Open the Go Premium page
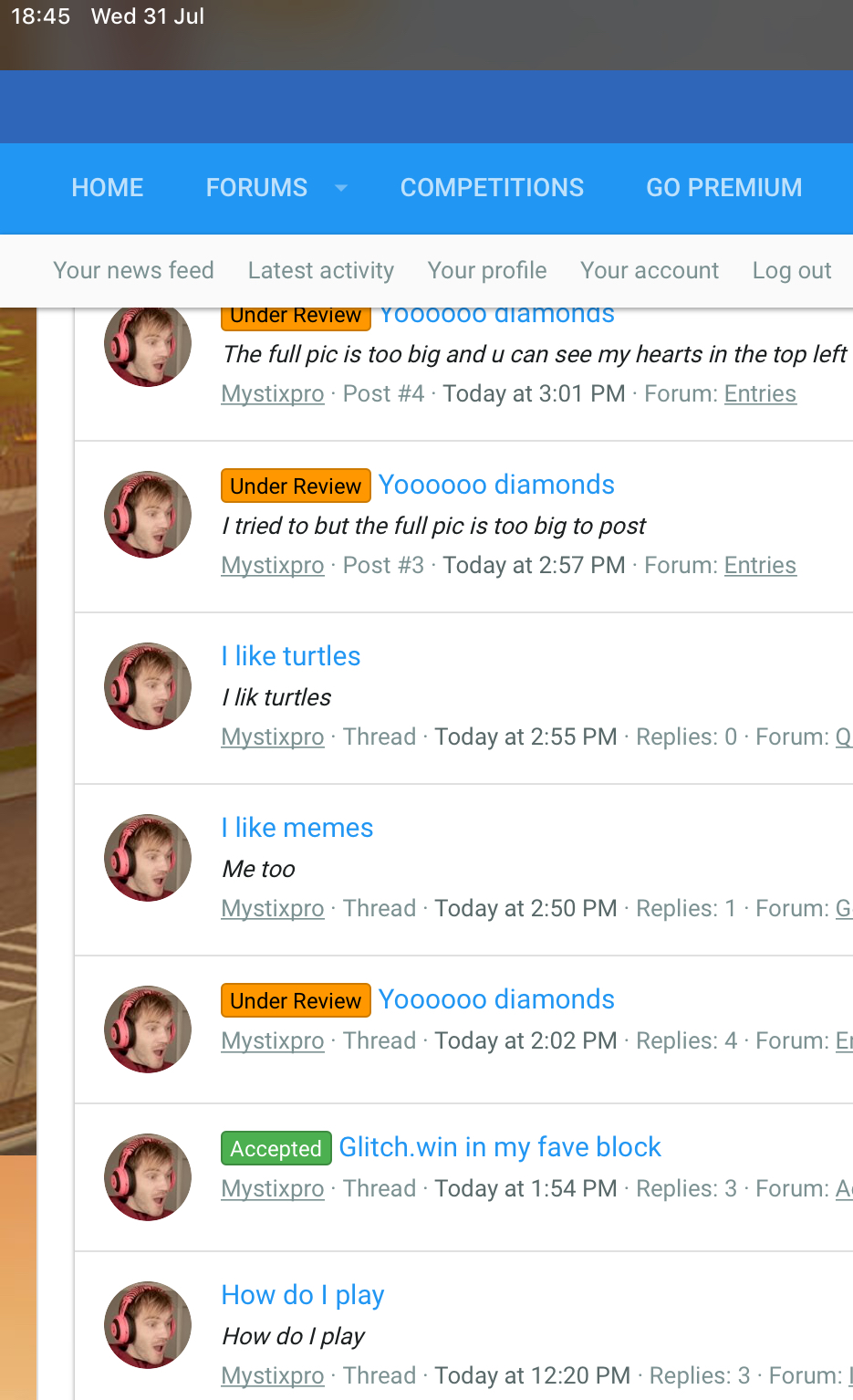853x1400 pixels. [723, 188]
